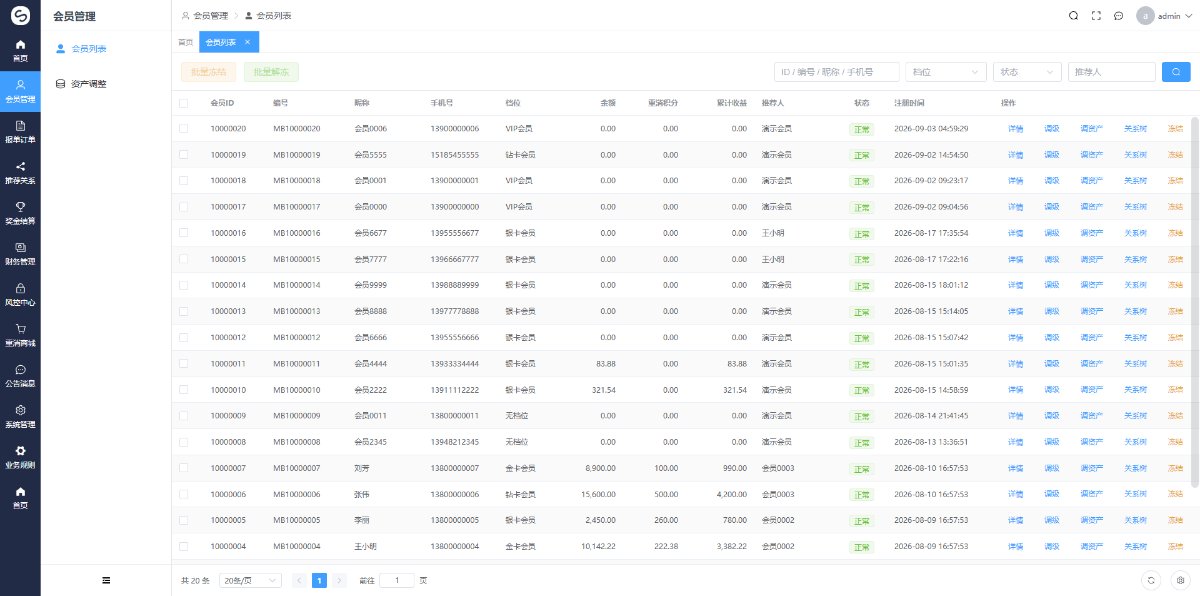The height and width of the screenshot is (596, 1200).
Task: Open the 复消商城 cart icon
Action: tap(20, 328)
